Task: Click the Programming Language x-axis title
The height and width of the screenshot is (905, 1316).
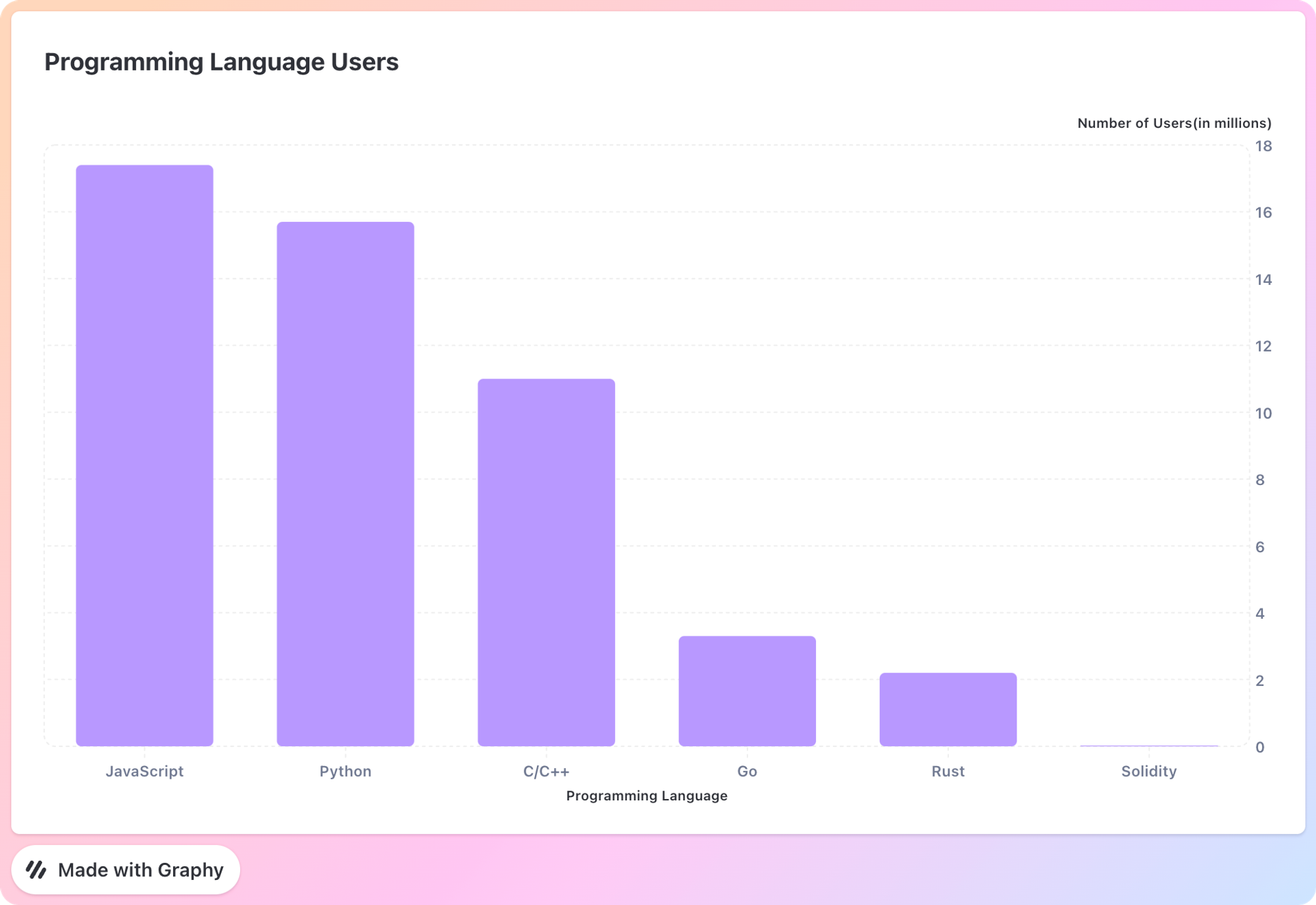Action: [647, 796]
